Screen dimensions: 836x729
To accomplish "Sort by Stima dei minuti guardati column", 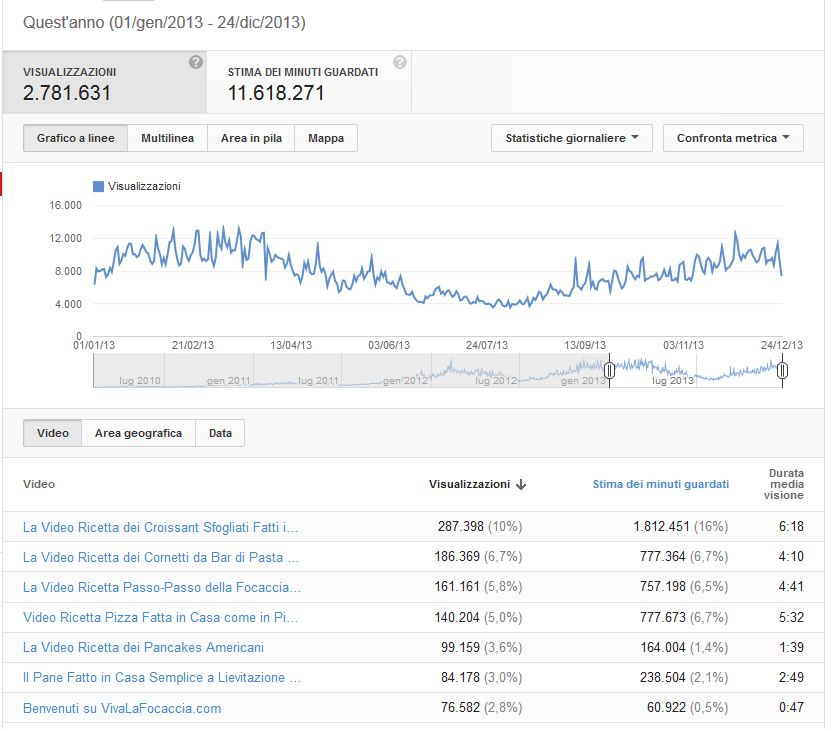I will 661,484.
